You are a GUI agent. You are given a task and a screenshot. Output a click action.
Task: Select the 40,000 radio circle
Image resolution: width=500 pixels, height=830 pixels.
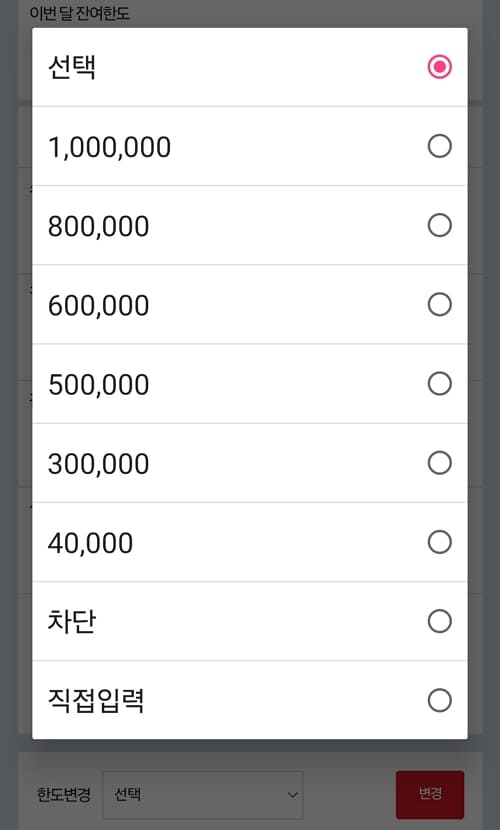coord(439,543)
